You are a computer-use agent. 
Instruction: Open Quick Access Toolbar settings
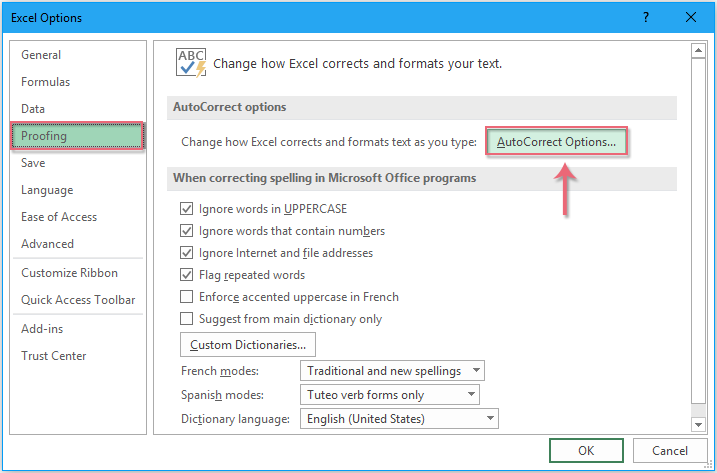(78, 300)
